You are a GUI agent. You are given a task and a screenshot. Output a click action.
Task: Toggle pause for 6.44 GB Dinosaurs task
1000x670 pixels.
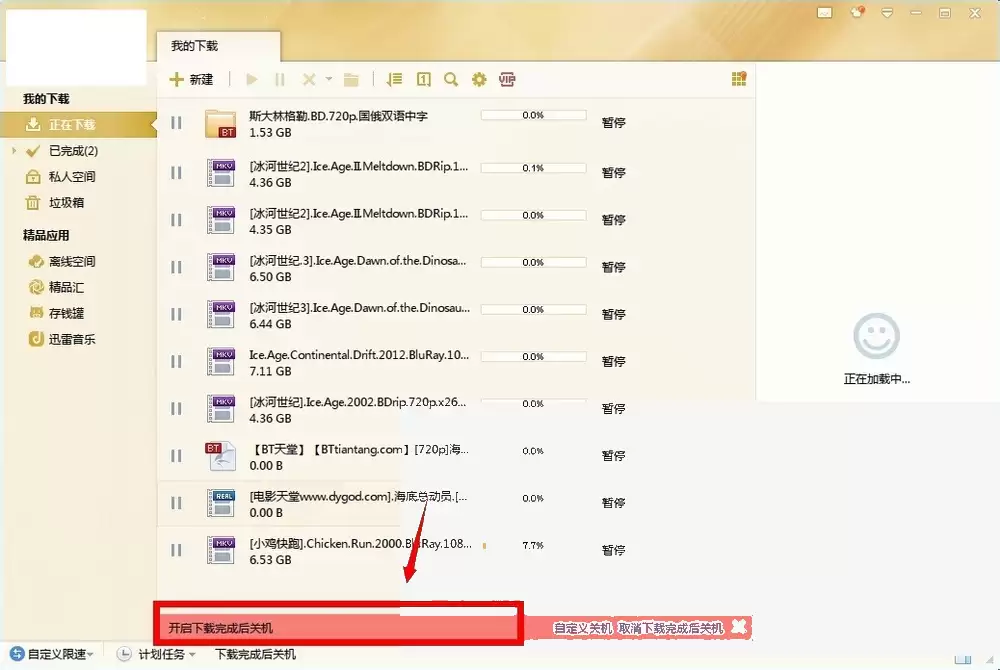[177, 314]
